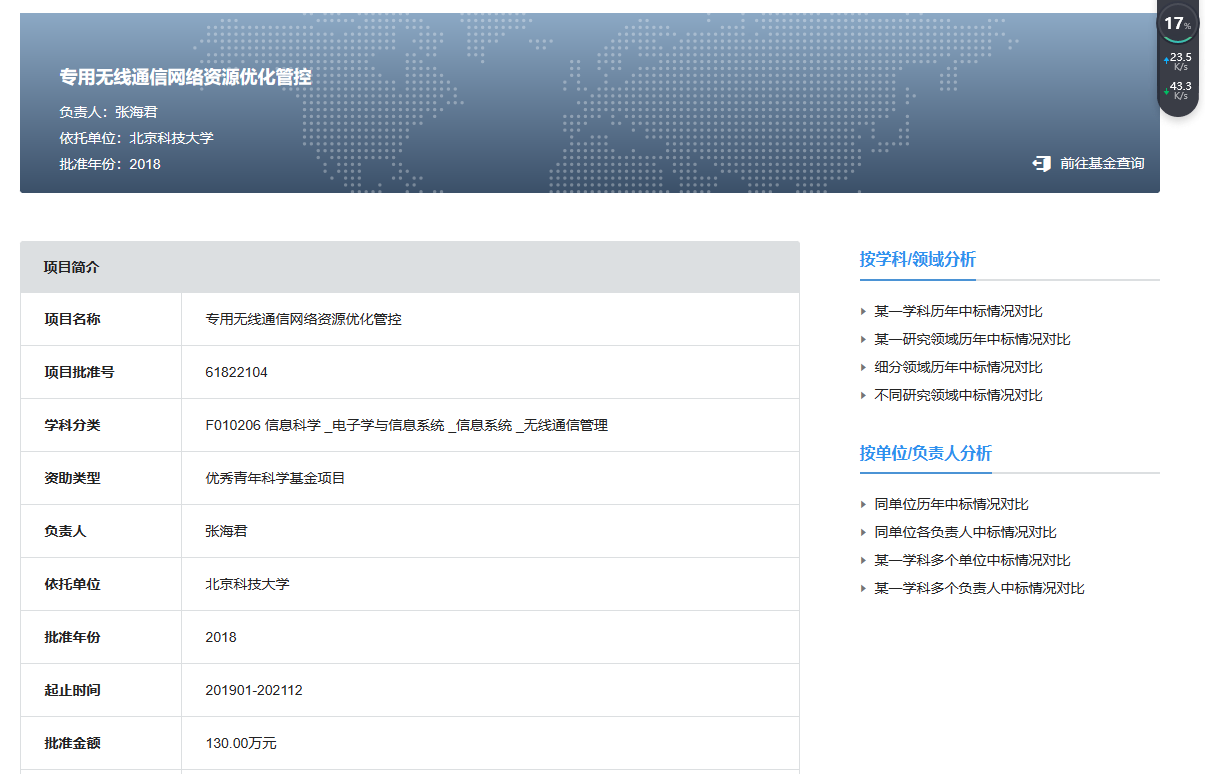This screenshot has width=1205, height=774.
Task: Select the 按学科/领域分析 section heading
Action: click(x=917, y=260)
